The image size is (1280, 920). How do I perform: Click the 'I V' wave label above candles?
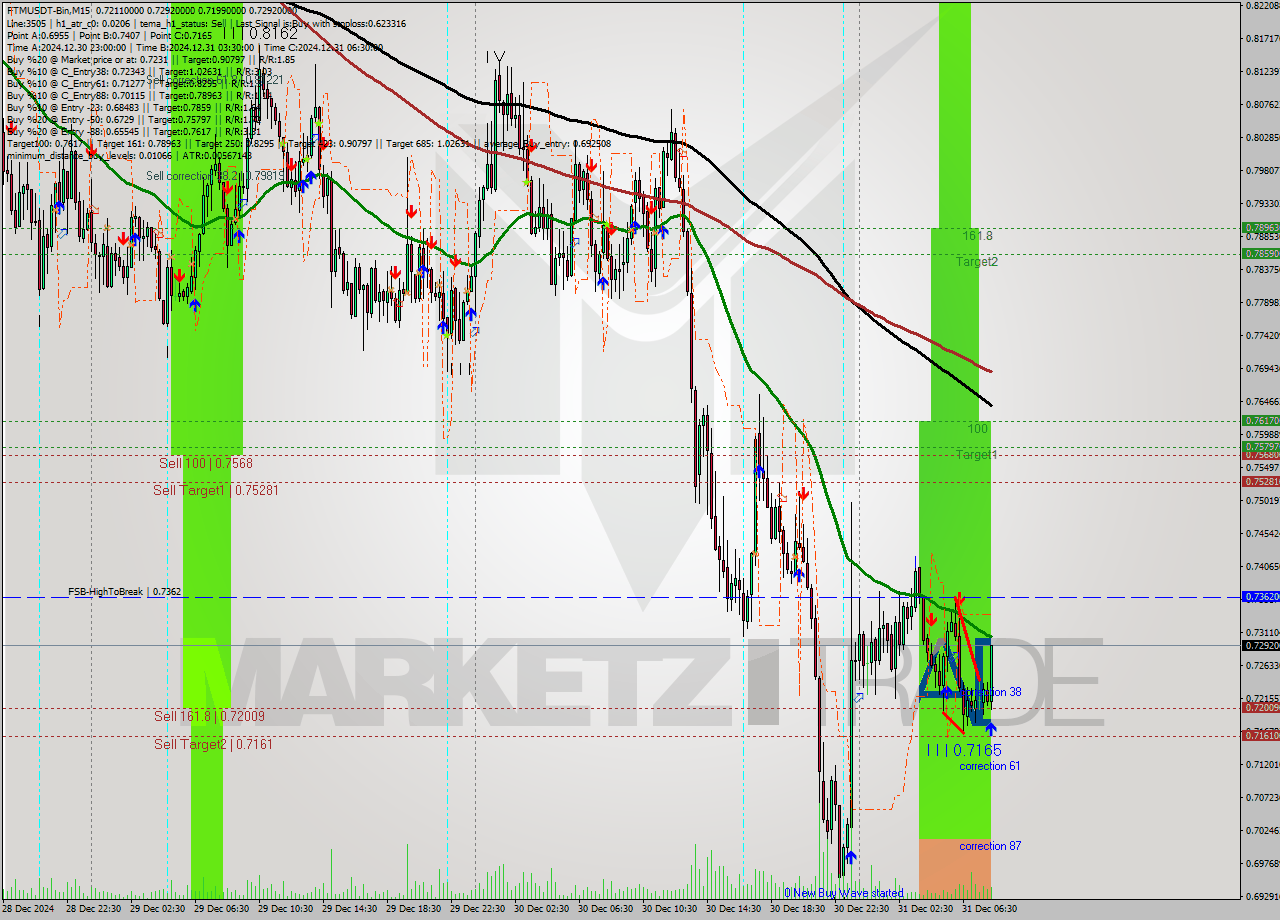click(x=495, y=56)
